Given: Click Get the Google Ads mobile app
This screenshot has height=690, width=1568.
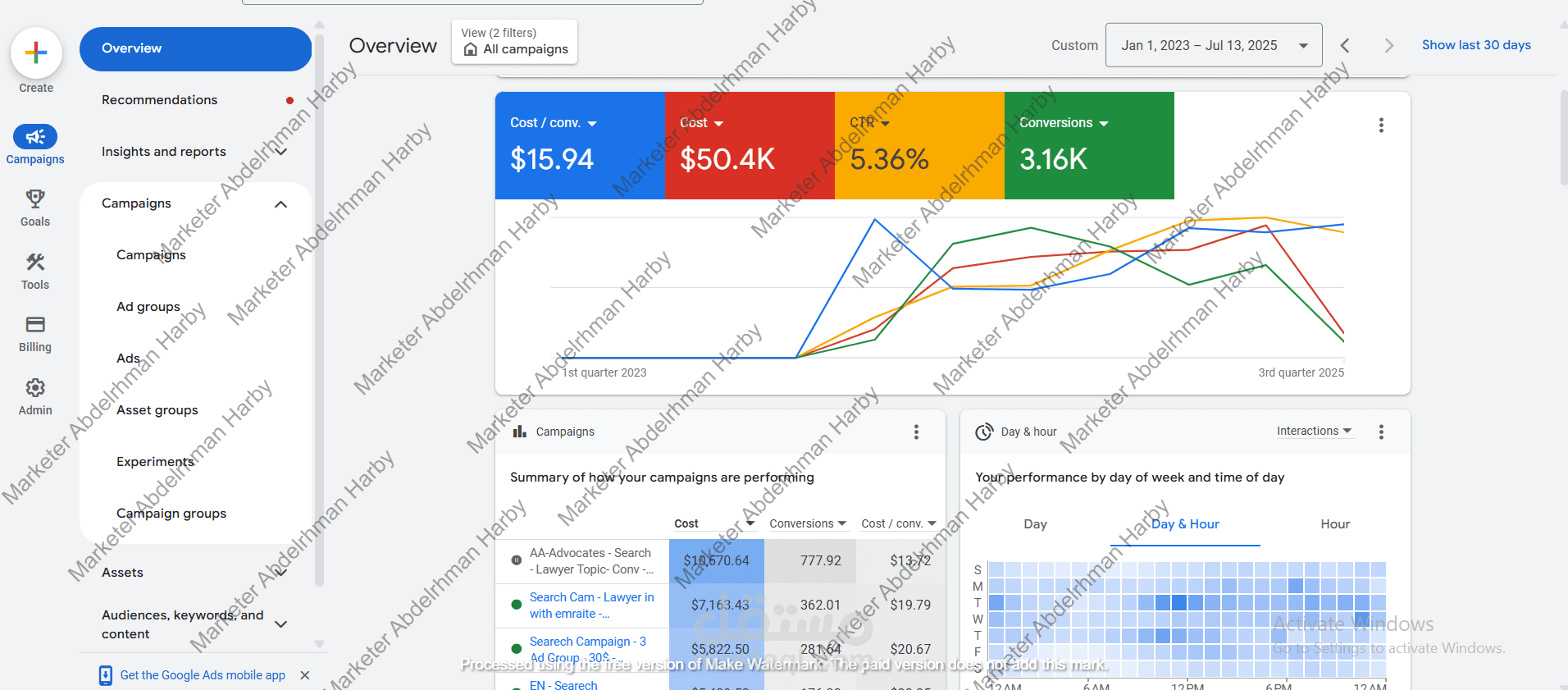Looking at the screenshot, I should [x=203, y=675].
